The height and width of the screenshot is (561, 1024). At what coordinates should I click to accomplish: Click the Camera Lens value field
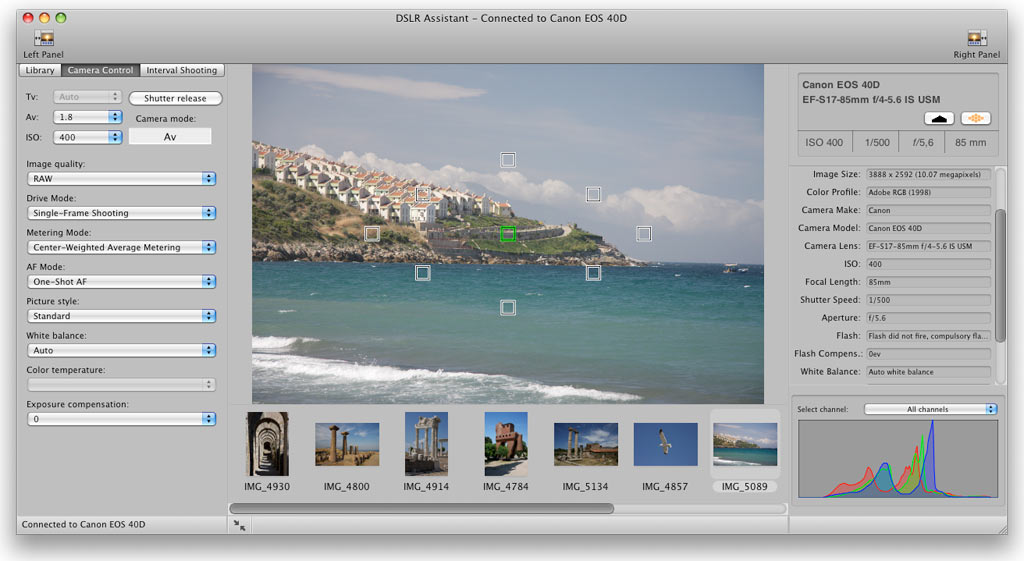click(x=928, y=246)
